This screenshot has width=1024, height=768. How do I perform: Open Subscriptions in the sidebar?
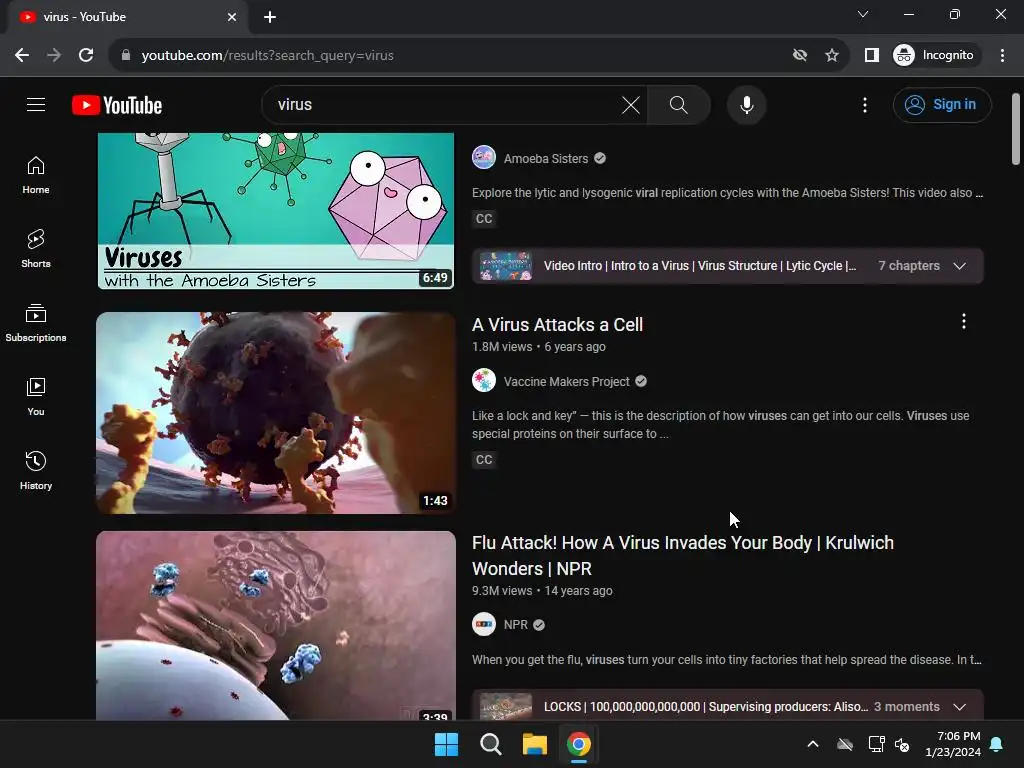click(x=36, y=323)
